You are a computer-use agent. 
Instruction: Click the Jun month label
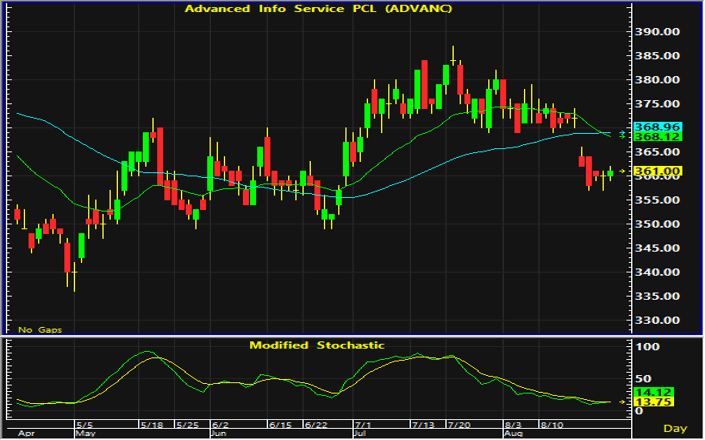pyautogui.click(x=219, y=434)
